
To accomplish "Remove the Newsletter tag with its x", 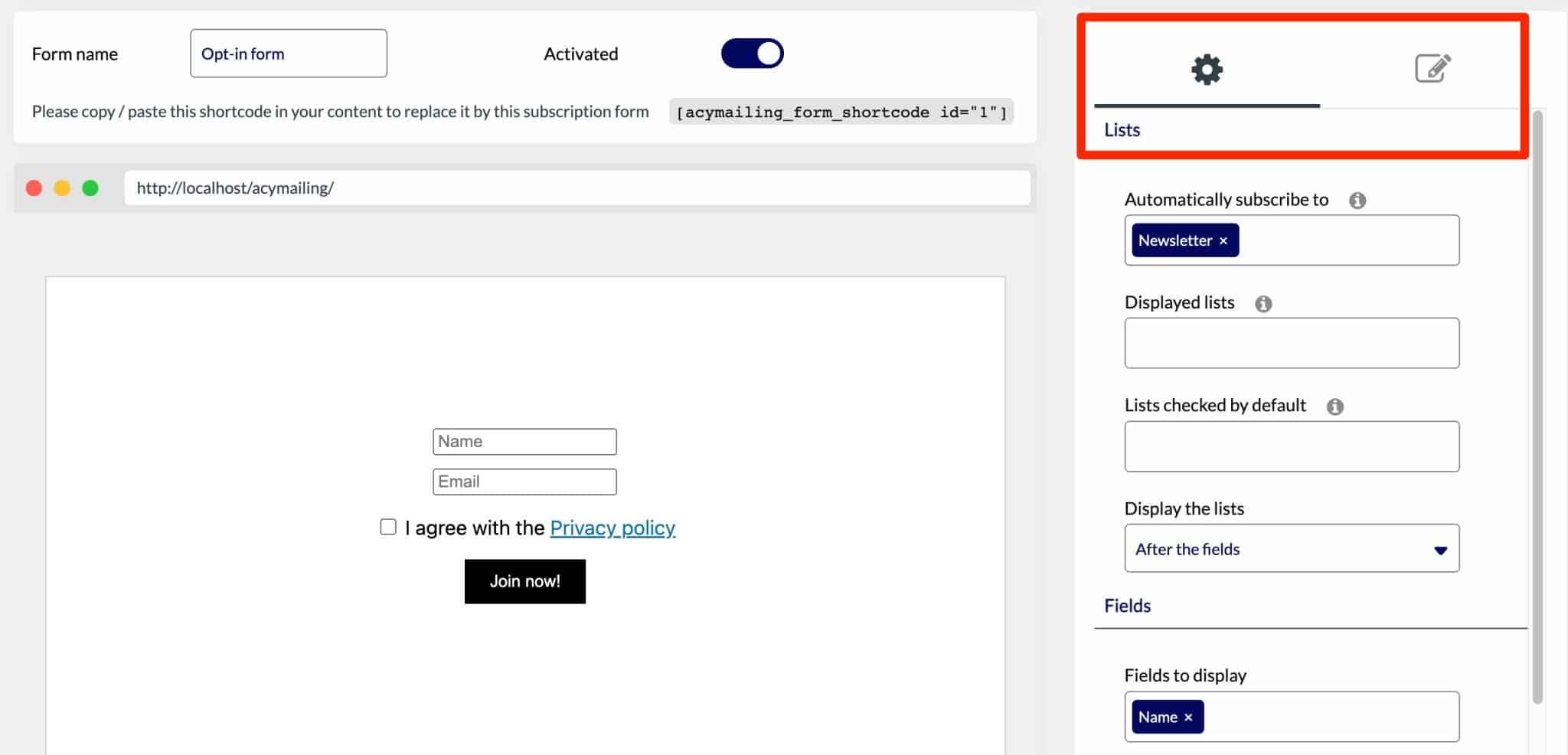I will coord(1223,241).
